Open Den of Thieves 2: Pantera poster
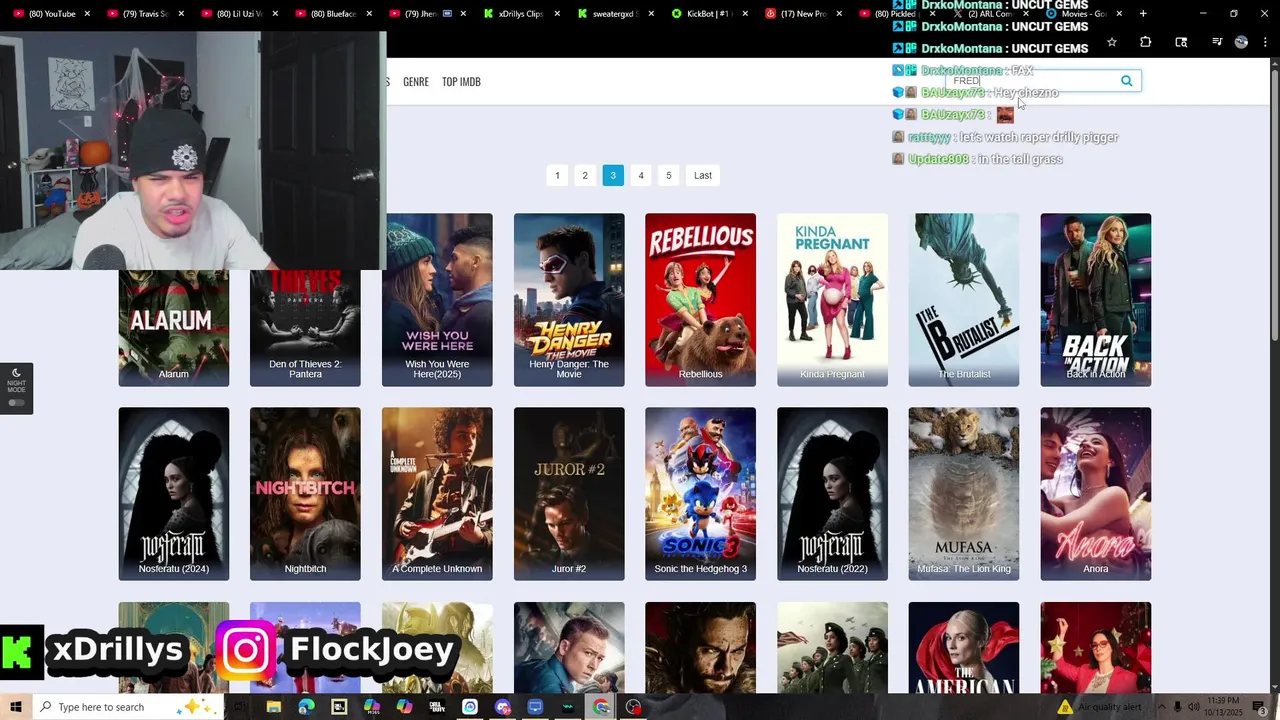1280x720 pixels. coord(305,328)
